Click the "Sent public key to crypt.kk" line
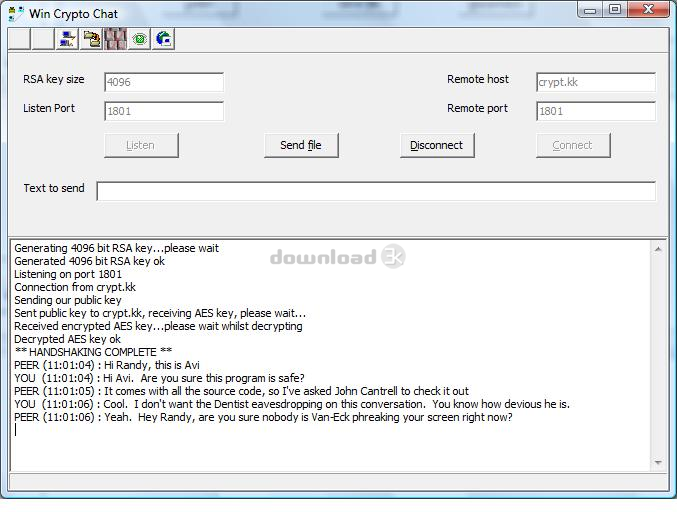The image size is (677, 512). 160,313
